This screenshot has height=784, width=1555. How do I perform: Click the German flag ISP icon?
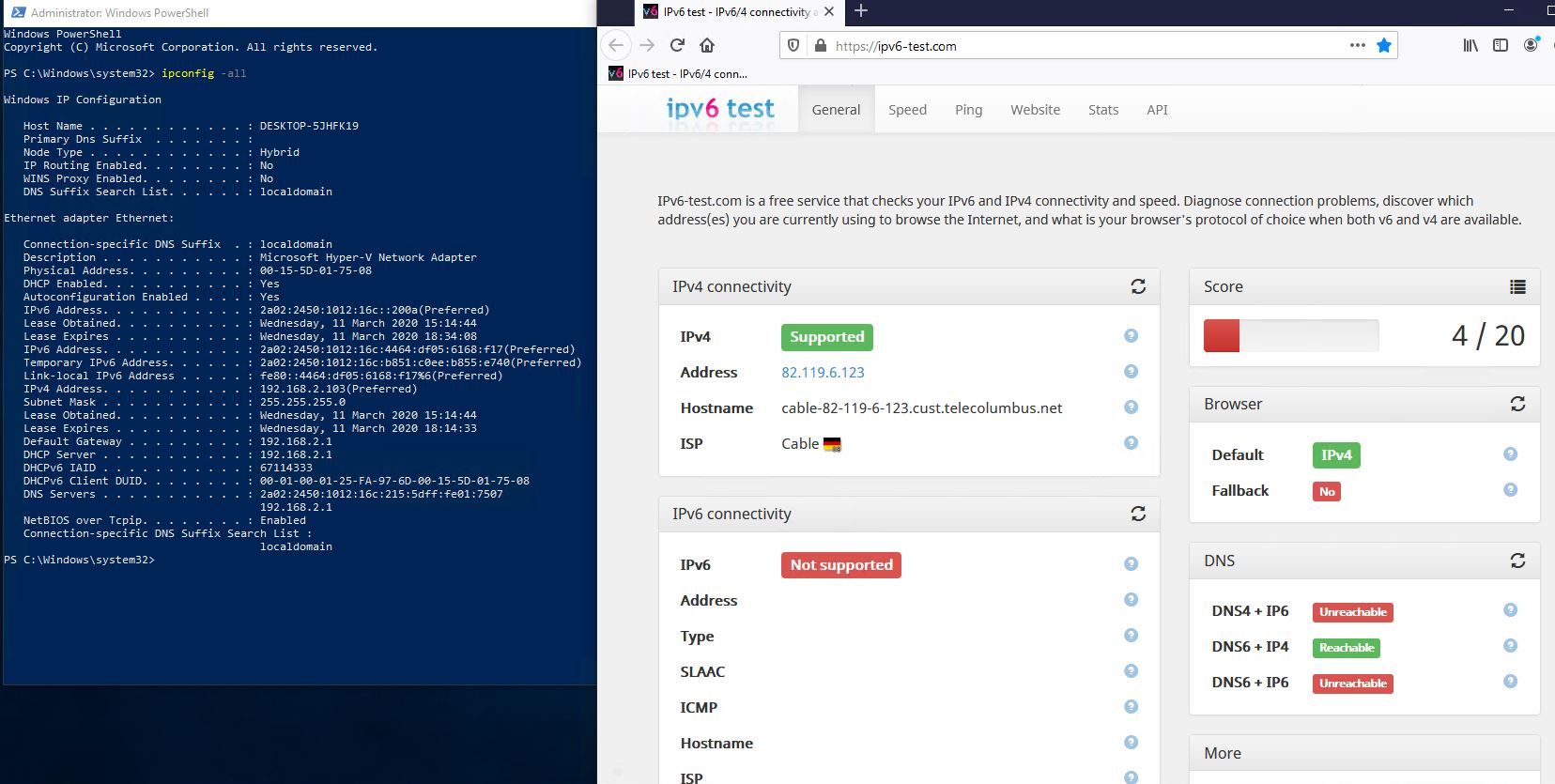[x=832, y=445]
